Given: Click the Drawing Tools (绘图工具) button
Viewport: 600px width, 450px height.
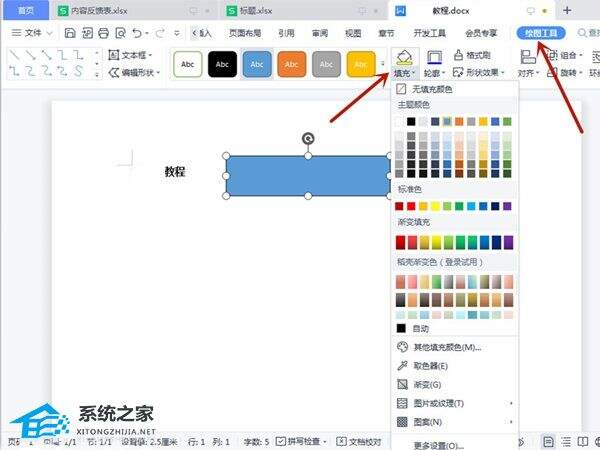Looking at the screenshot, I should pyautogui.click(x=541, y=33).
